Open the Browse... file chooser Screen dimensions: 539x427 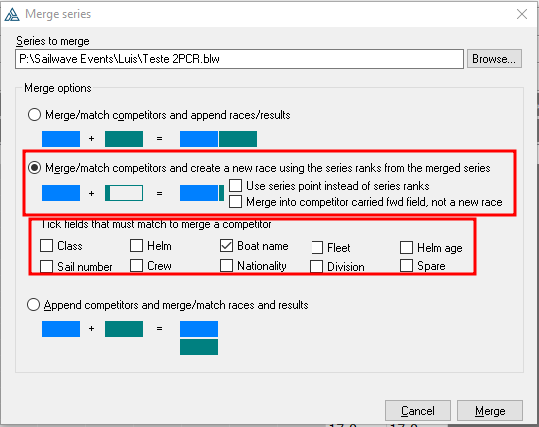(494, 59)
